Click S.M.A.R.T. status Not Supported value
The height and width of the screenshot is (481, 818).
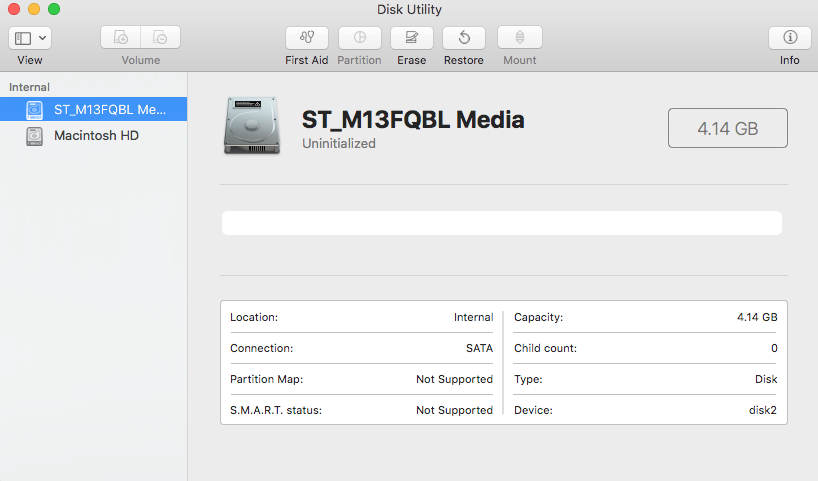click(454, 410)
